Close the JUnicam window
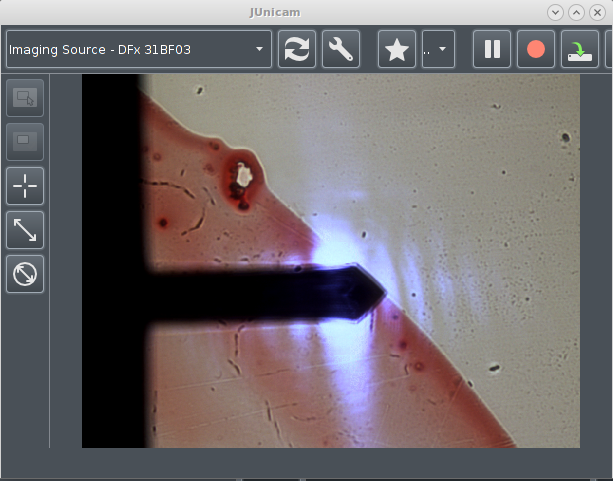Image resolution: width=613 pixels, height=481 pixels. pyautogui.click(x=597, y=13)
